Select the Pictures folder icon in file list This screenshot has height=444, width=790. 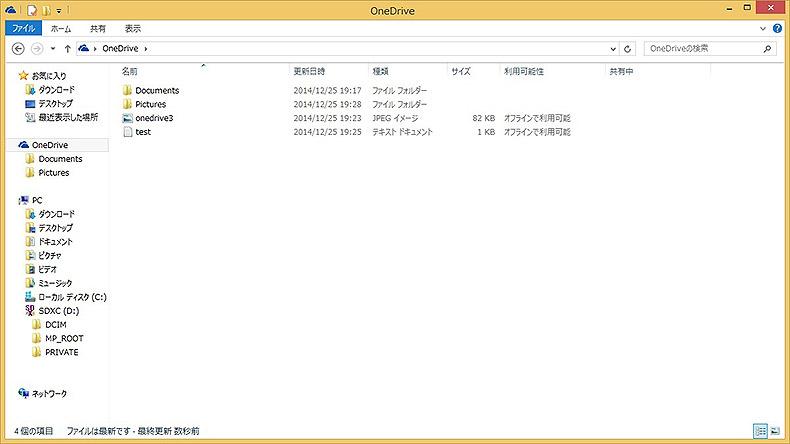click(x=127, y=104)
